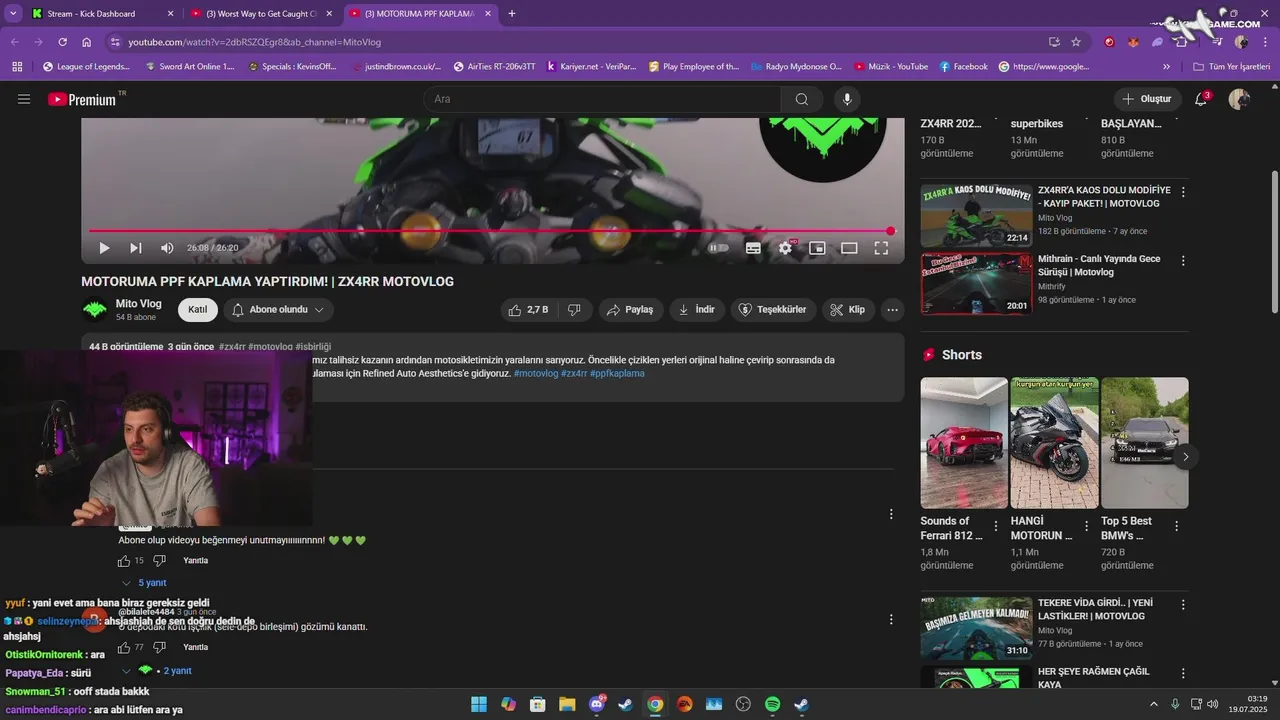Open Mito Vlog channel name link

coord(138,304)
